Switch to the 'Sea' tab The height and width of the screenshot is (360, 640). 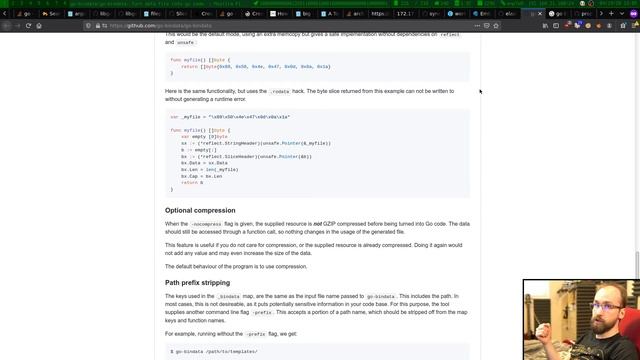51,13
